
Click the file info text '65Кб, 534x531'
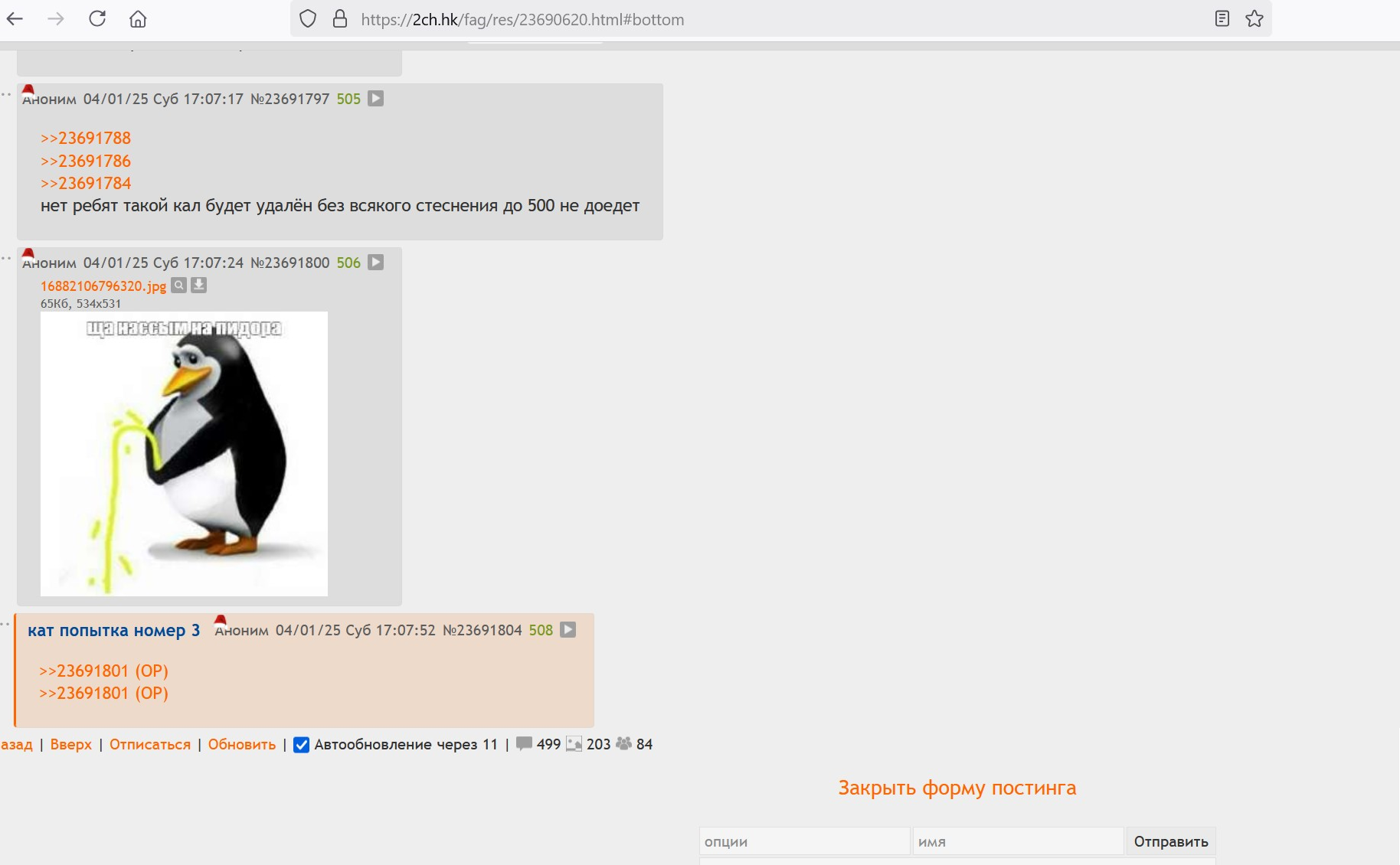(81, 304)
